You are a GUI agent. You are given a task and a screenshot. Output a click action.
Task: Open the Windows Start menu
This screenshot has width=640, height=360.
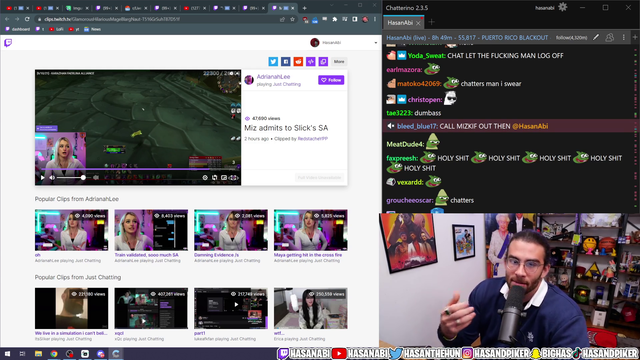coord(7,354)
